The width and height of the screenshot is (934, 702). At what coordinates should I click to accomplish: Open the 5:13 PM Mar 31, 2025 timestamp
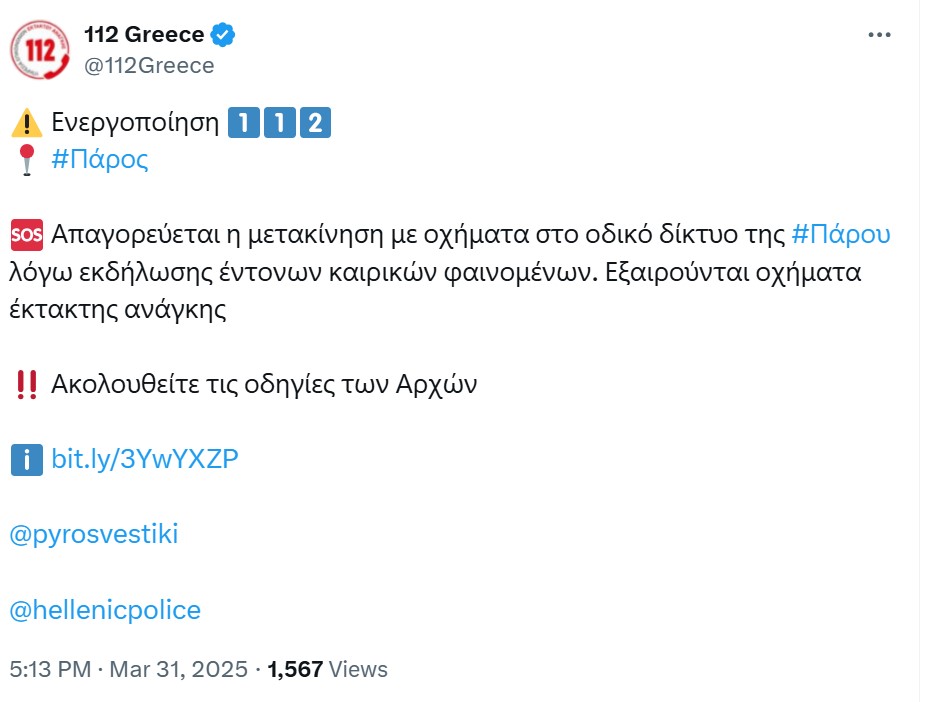click(128, 669)
